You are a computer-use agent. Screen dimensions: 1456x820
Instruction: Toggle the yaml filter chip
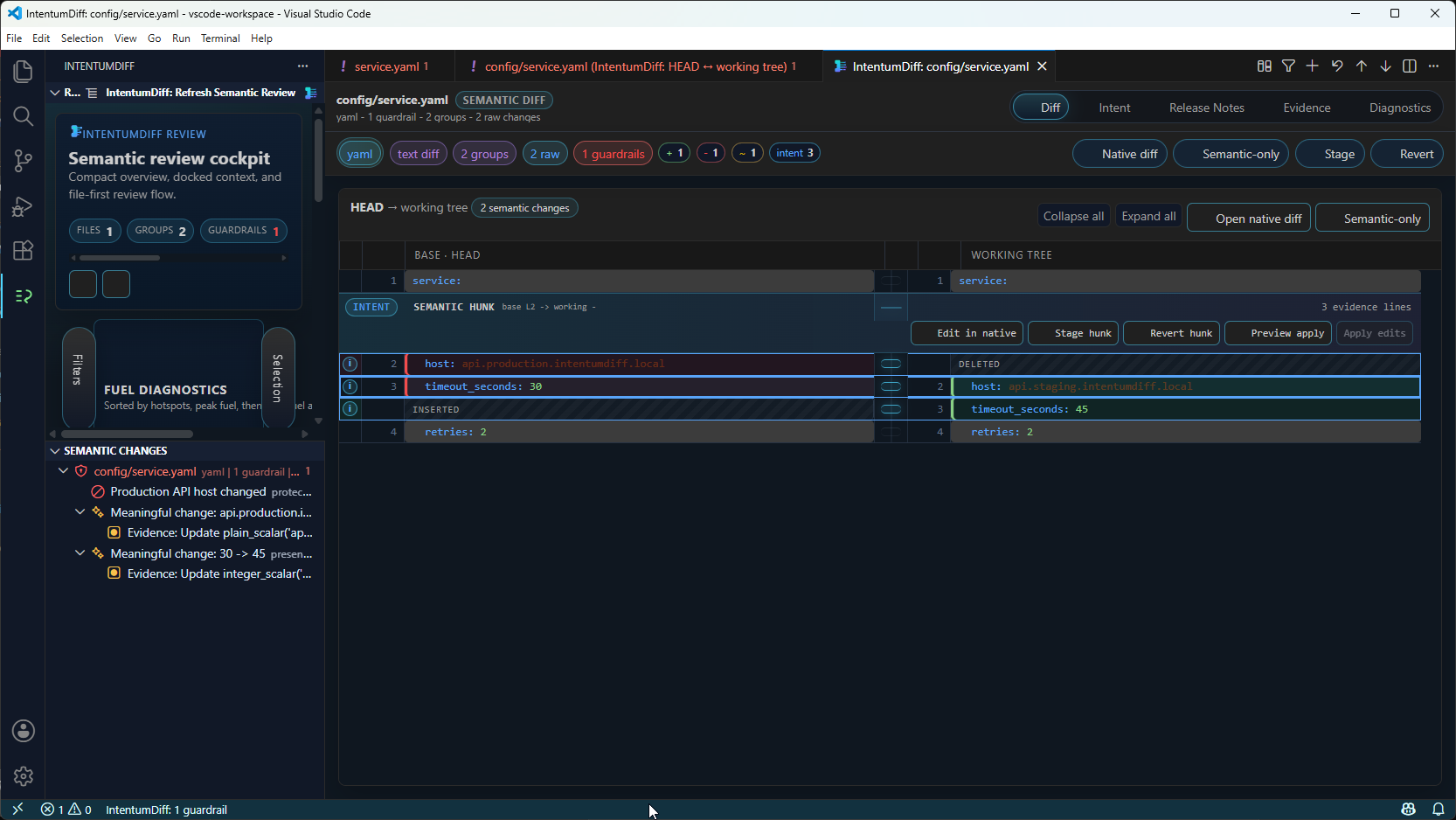[x=360, y=154]
